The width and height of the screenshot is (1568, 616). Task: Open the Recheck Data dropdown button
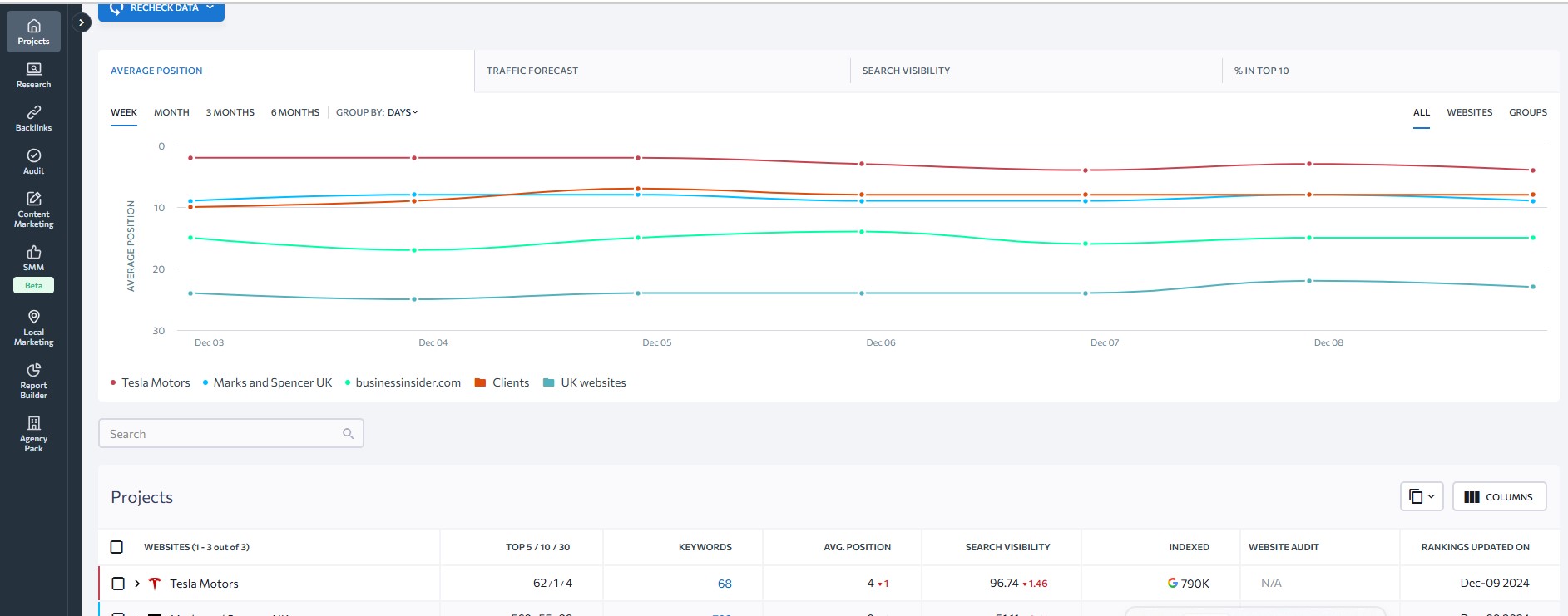pos(161,10)
